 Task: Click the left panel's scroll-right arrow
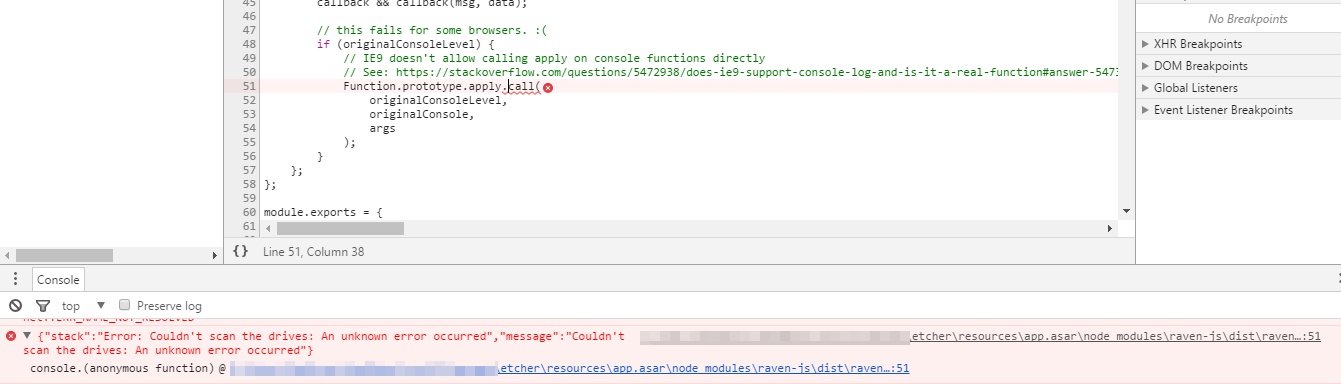(215, 256)
